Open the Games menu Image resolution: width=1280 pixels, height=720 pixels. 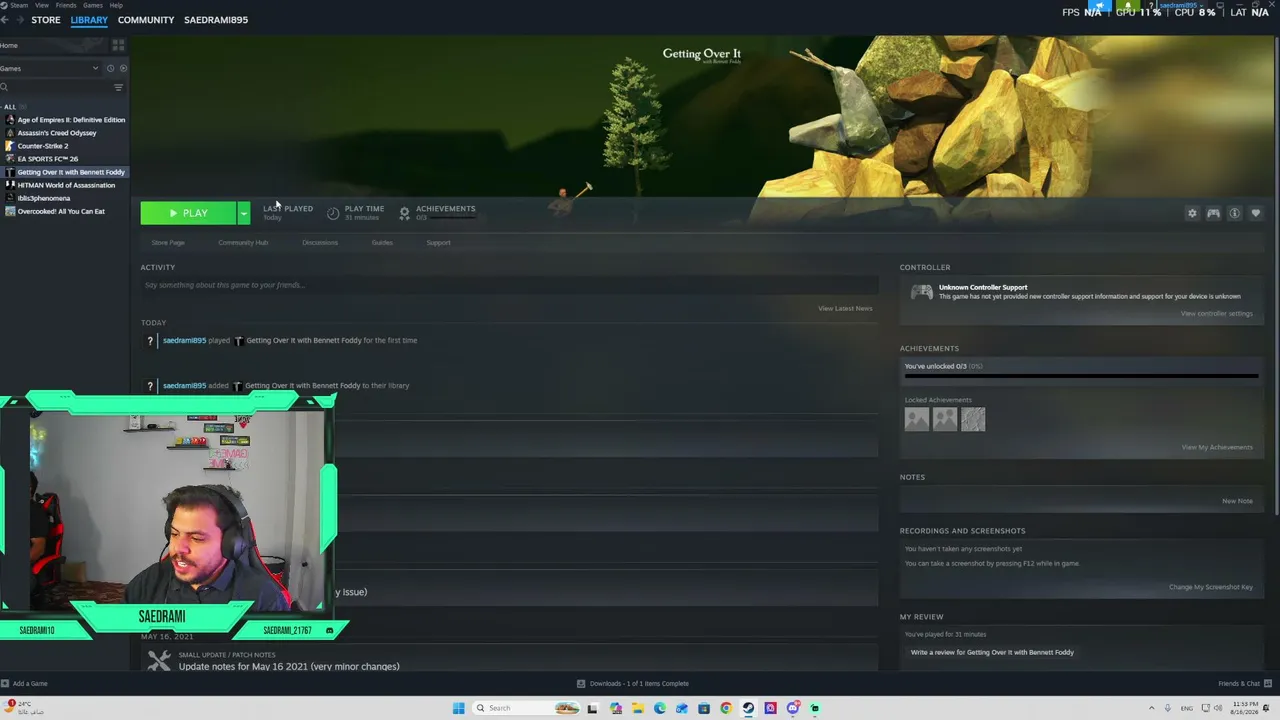point(93,5)
